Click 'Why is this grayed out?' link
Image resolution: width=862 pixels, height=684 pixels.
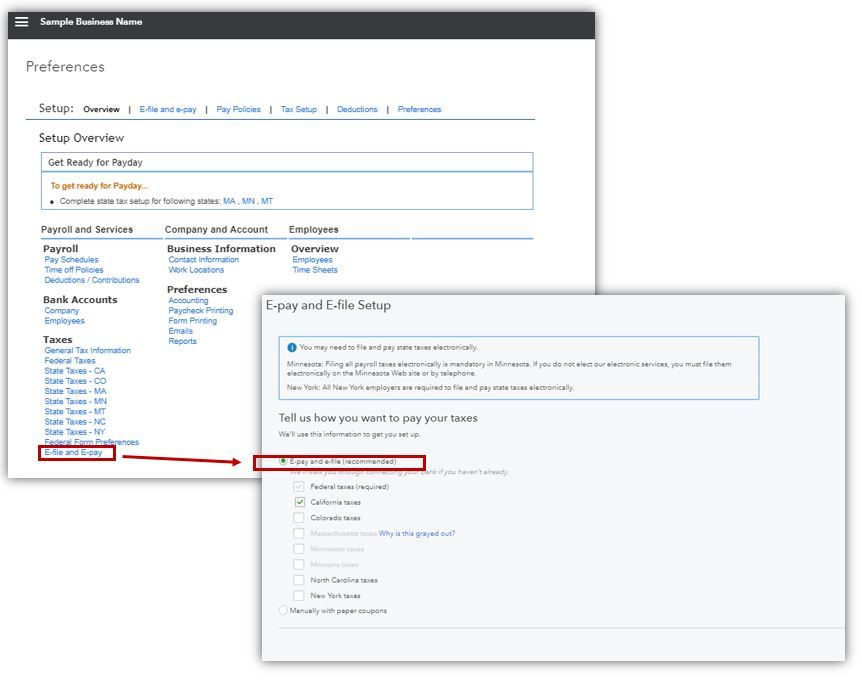[x=417, y=533]
